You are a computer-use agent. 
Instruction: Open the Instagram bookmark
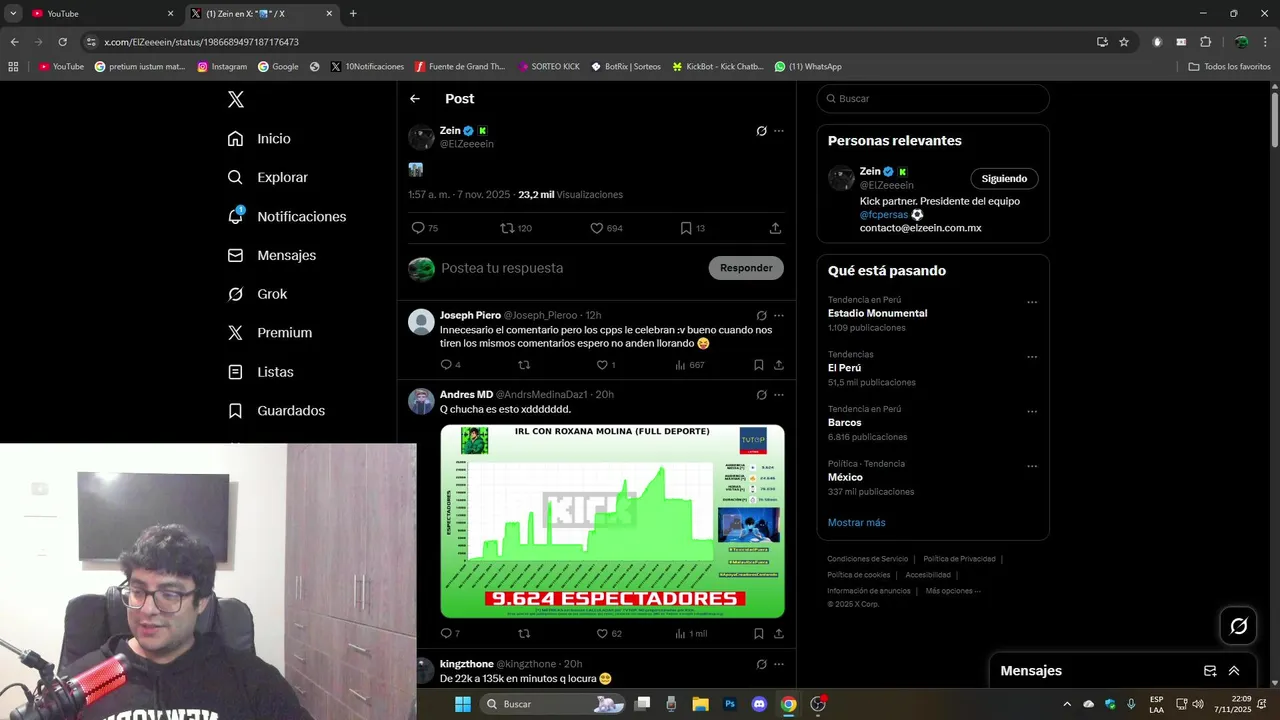(x=222, y=67)
